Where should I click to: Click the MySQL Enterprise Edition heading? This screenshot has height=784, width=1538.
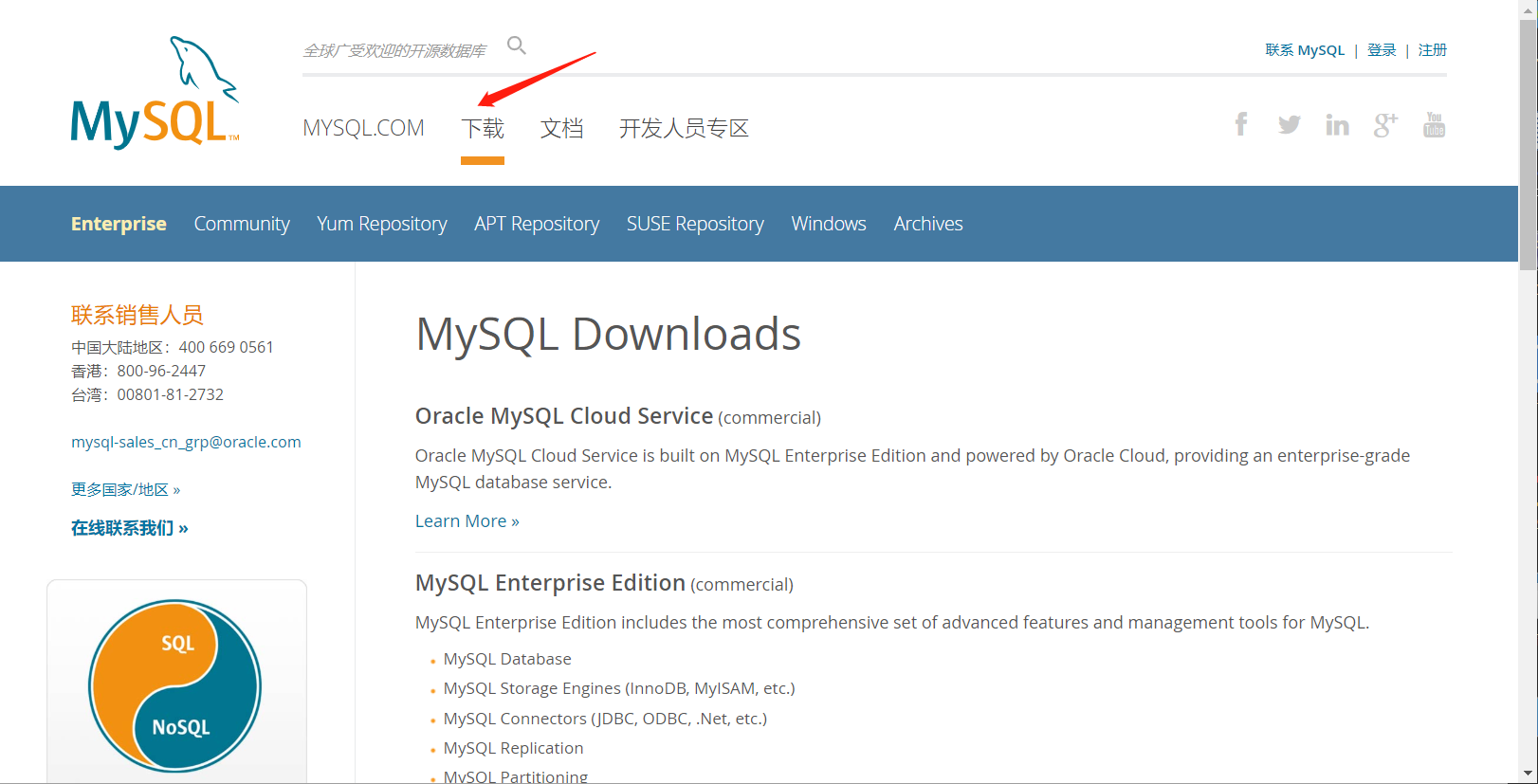click(550, 583)
